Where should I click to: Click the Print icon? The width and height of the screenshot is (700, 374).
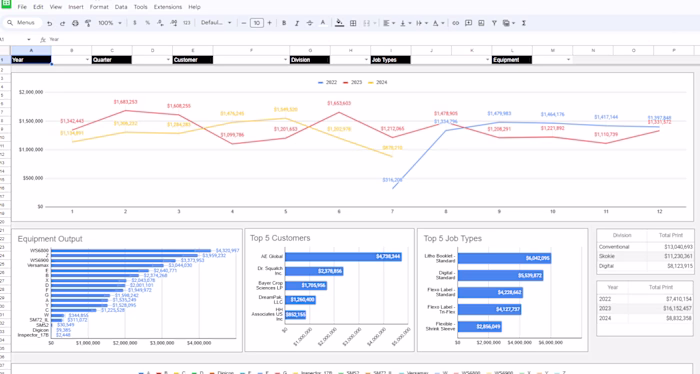[x=75, y=23]
